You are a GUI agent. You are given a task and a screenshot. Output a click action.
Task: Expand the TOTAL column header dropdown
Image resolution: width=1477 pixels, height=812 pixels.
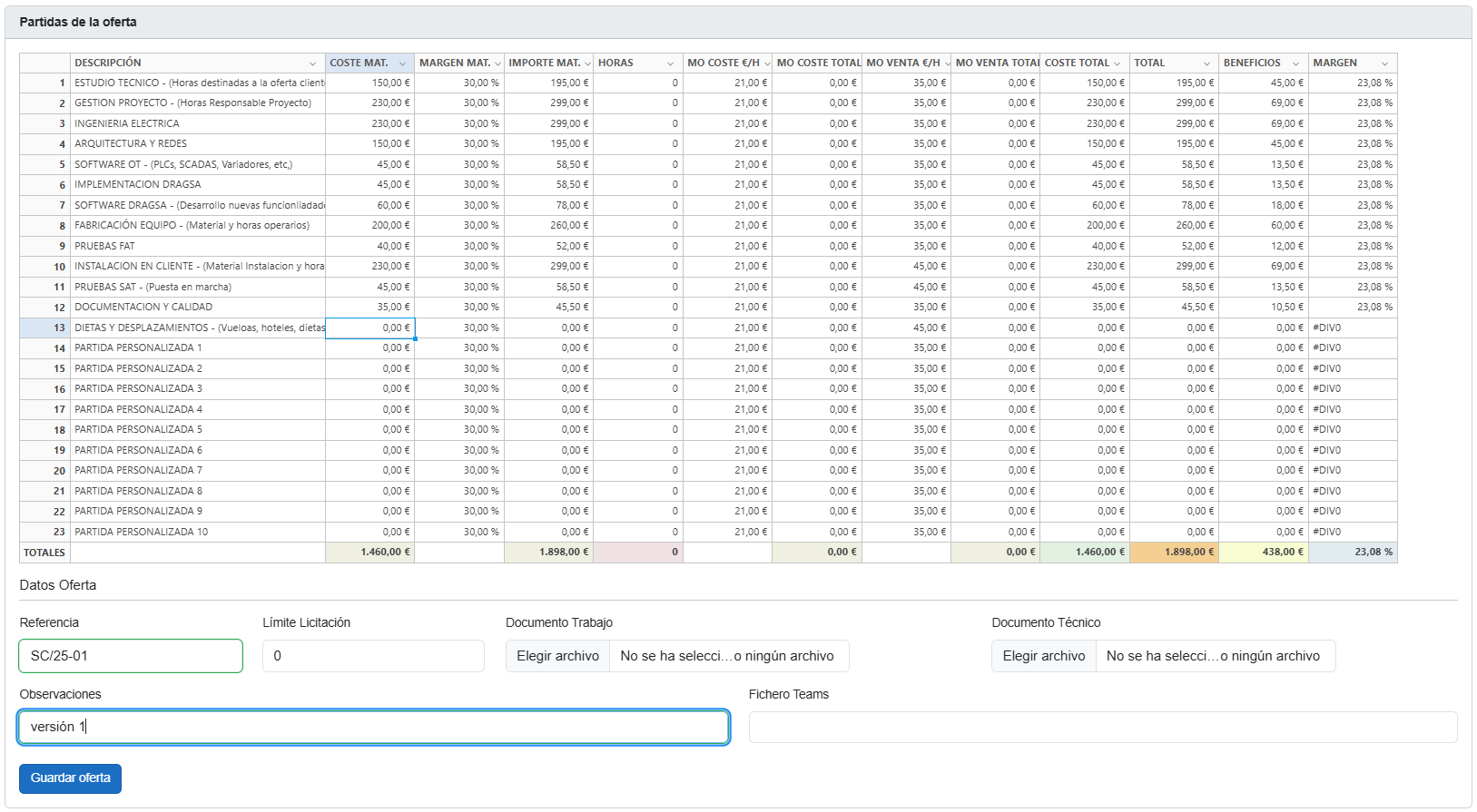(1206, 64)
